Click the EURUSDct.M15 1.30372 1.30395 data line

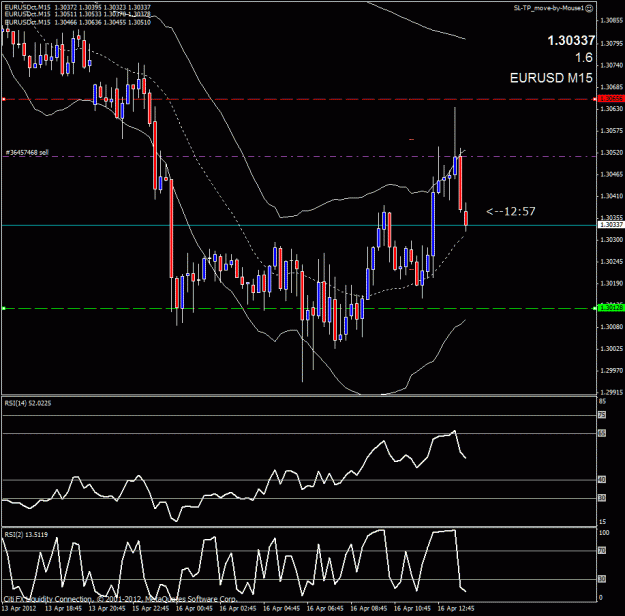[78, 8]
